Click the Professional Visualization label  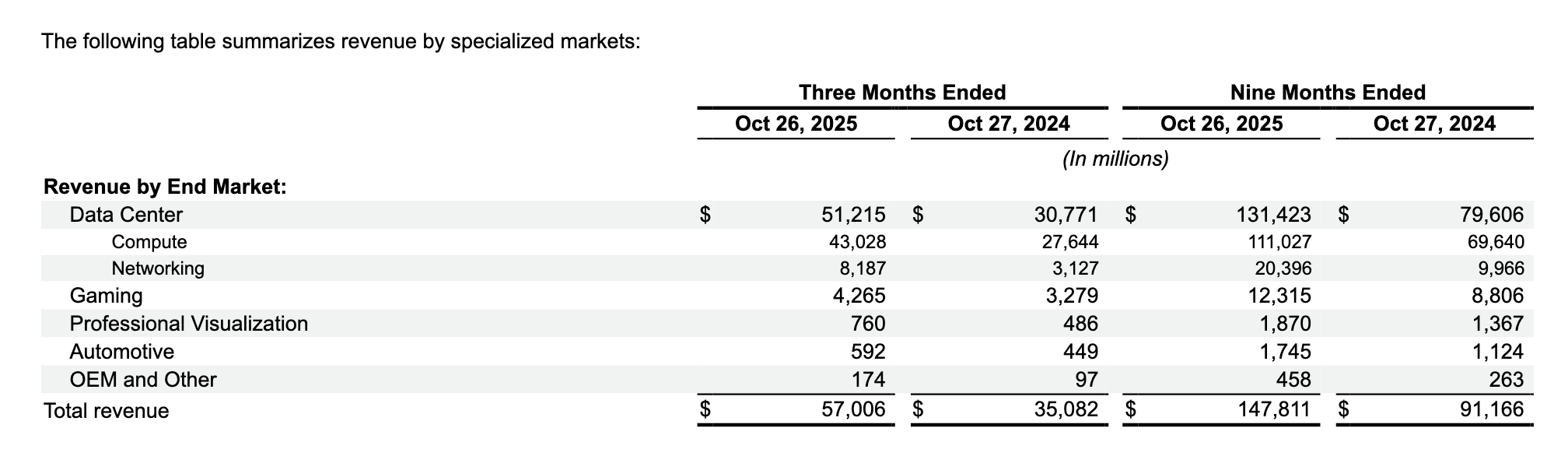(188, 324)
